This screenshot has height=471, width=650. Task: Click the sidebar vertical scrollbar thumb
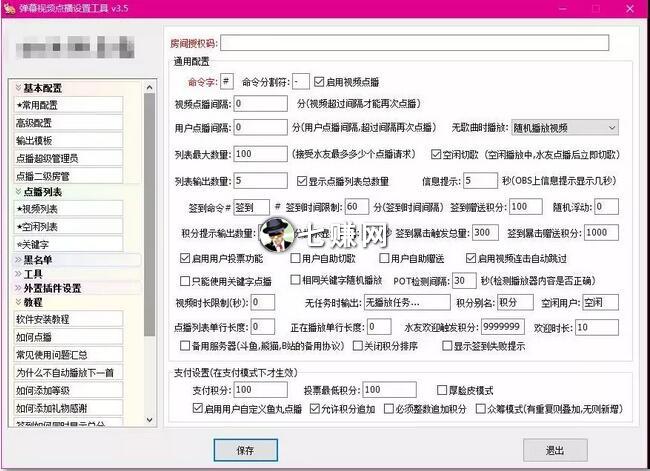tap(150, 215)
